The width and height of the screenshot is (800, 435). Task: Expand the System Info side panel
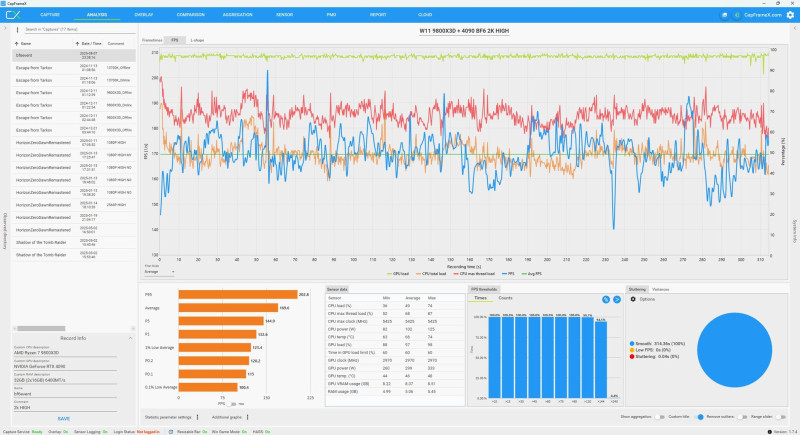click(x=794, y=231)
